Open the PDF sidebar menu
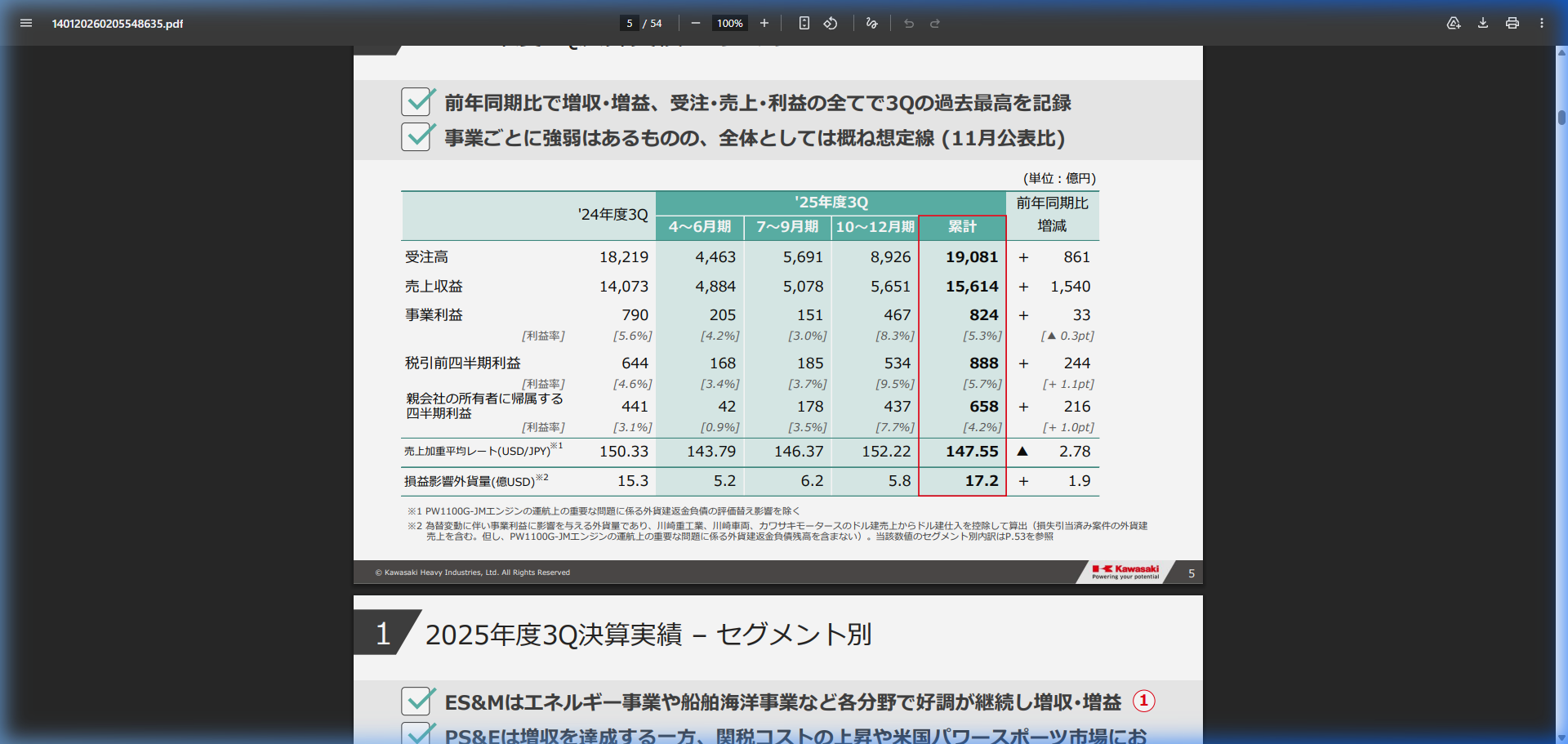 pyautogui.click(x=26, y=23)
